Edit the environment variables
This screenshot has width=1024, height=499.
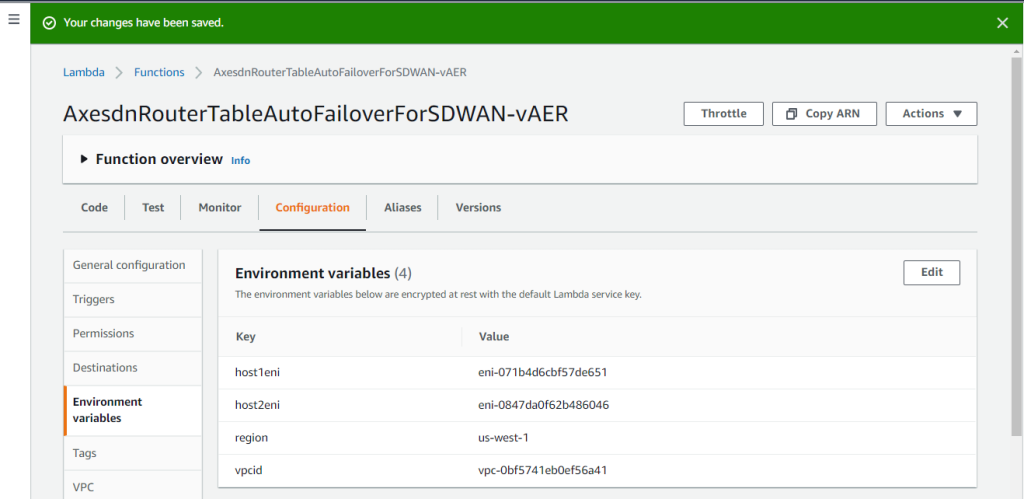[x=931, y=272]
